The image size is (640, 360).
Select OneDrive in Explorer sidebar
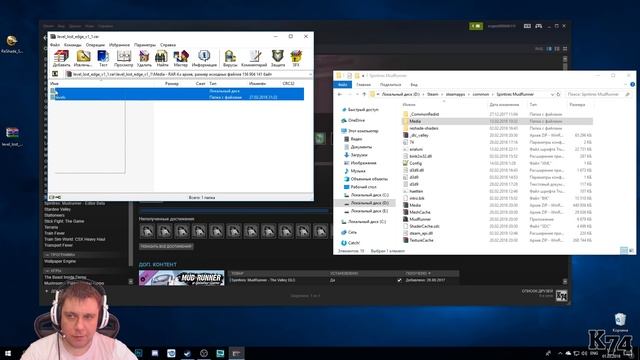click(x=356, y=120)
